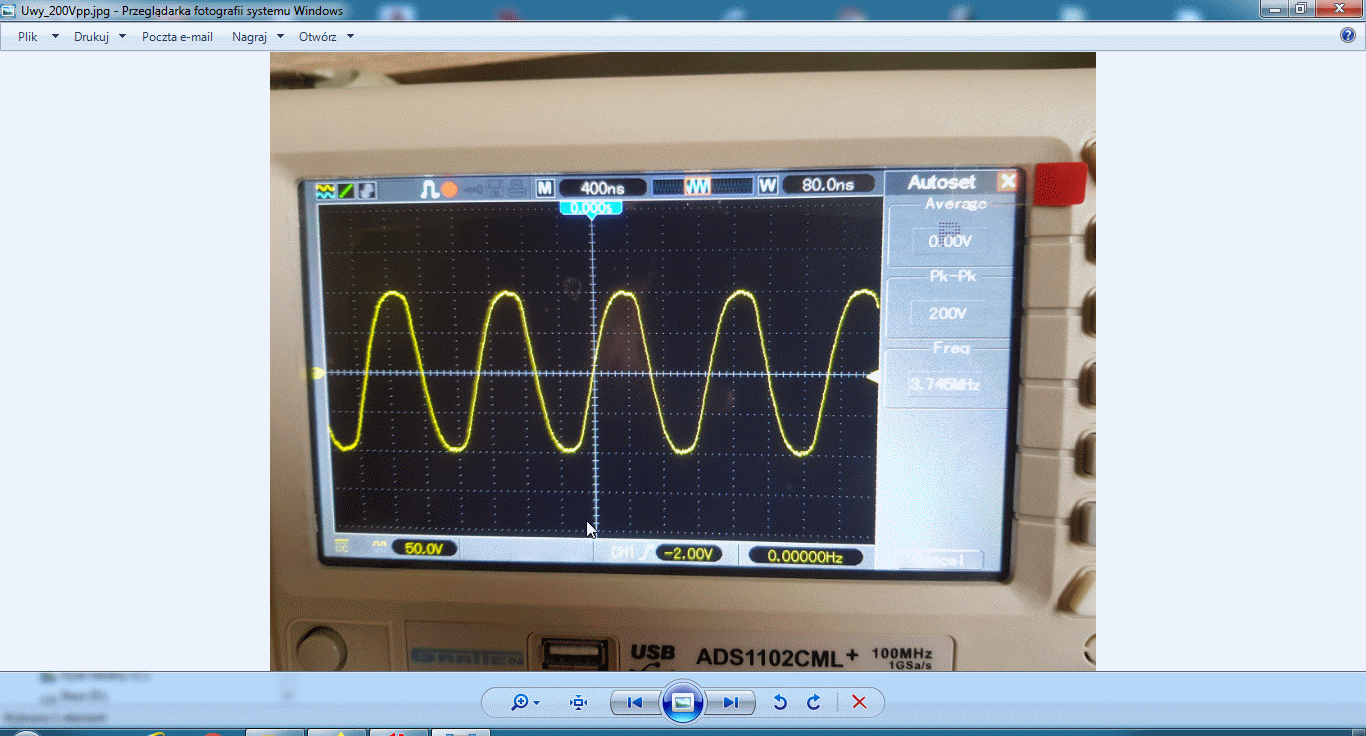Skip to the next photo

(x=731, y=702)
